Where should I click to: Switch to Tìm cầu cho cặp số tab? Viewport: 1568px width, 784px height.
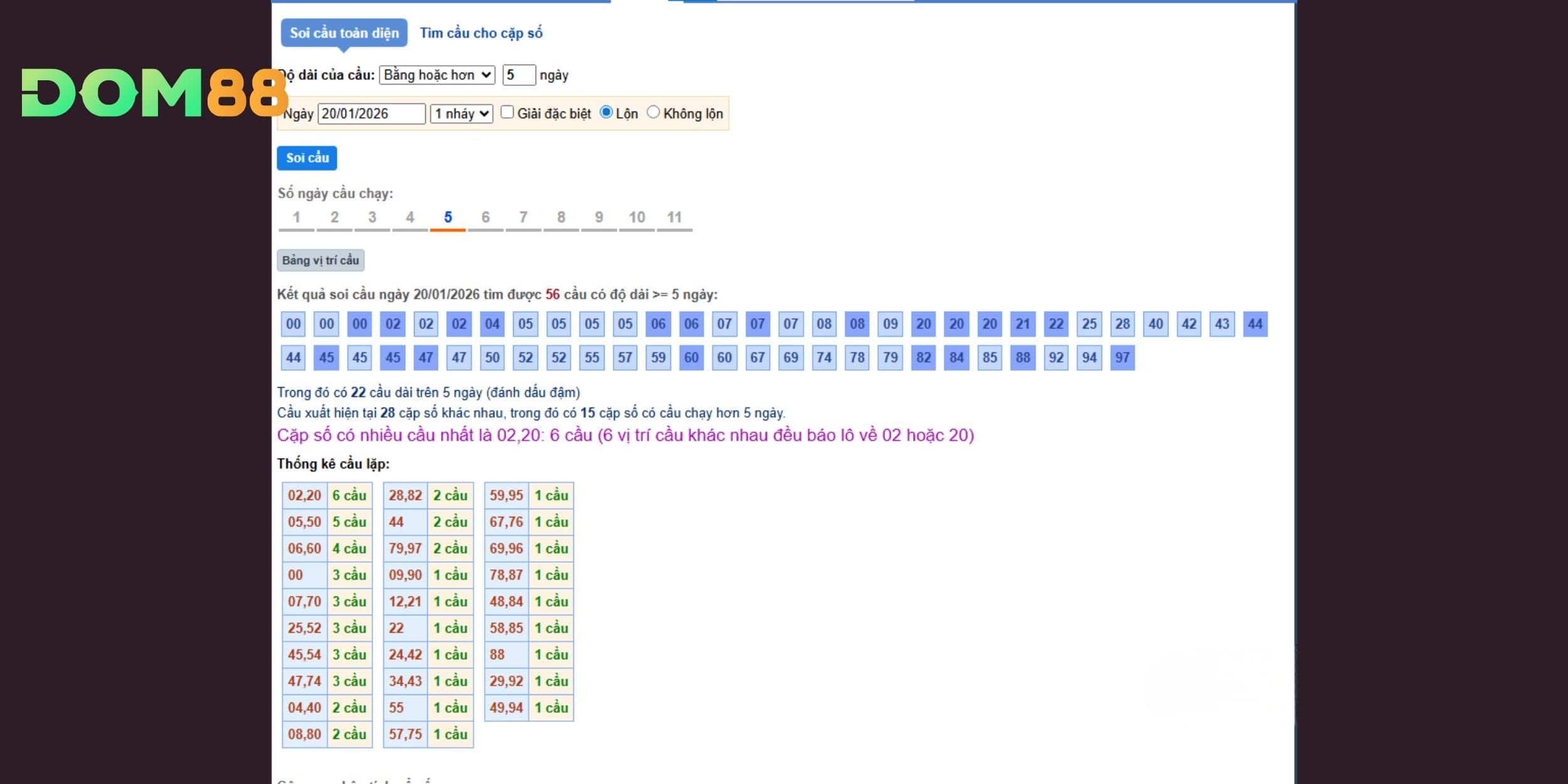(x=481, y=33)
